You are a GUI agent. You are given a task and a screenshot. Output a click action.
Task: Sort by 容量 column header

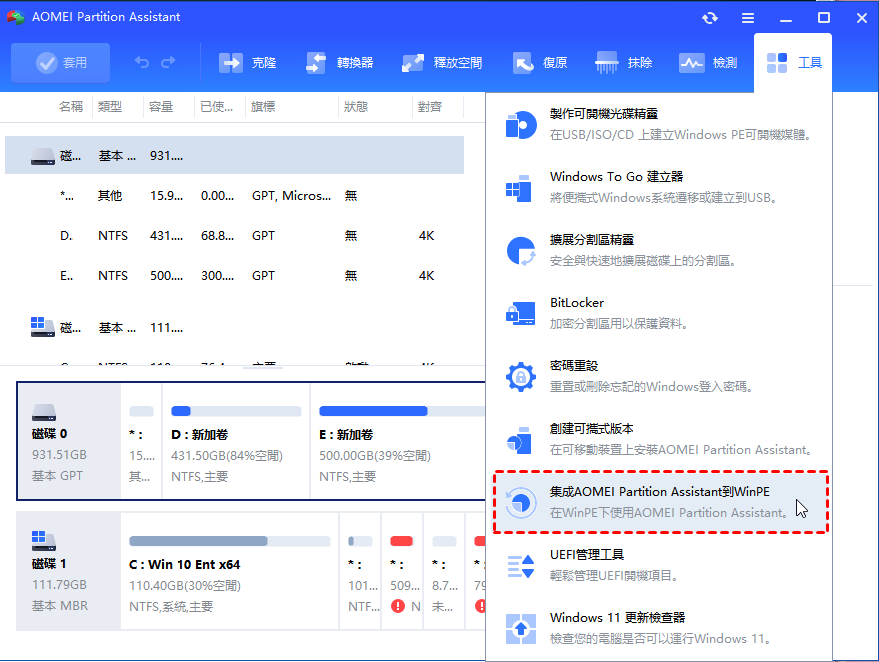point(161,107)
